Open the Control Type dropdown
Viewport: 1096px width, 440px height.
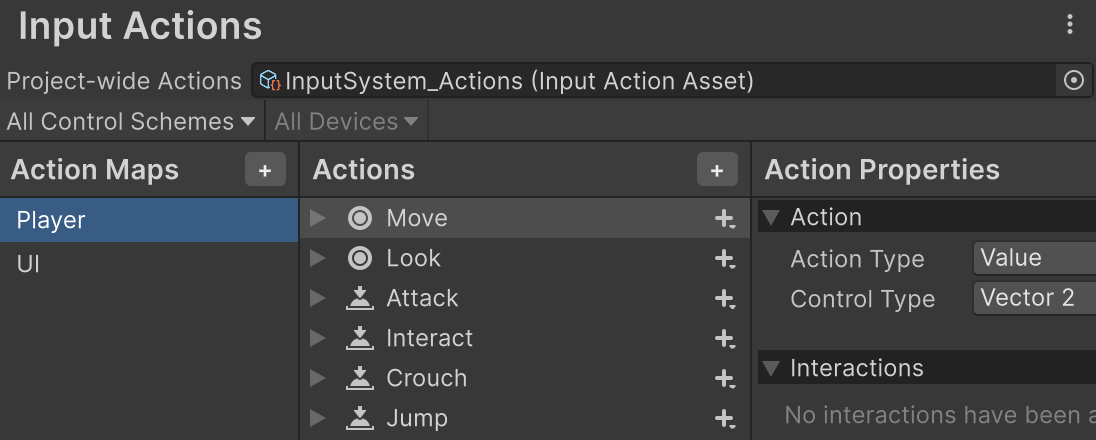1035,298
